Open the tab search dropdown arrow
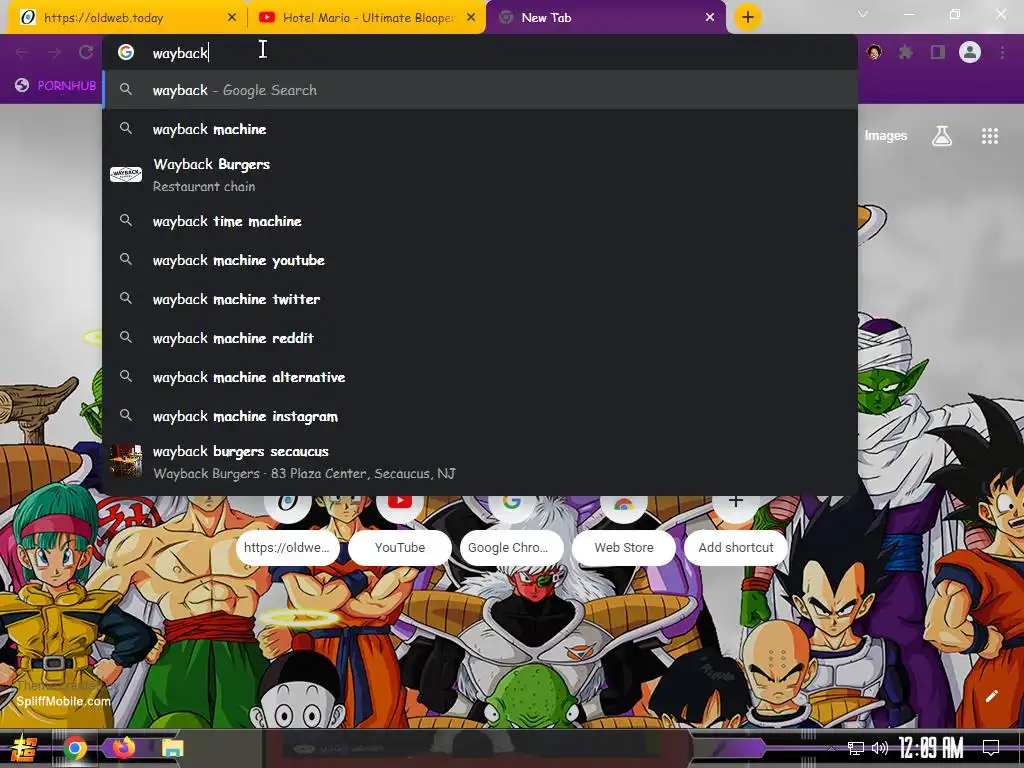Image resolution: width=1024 pixels, height=768 pixels. (863, 14)
